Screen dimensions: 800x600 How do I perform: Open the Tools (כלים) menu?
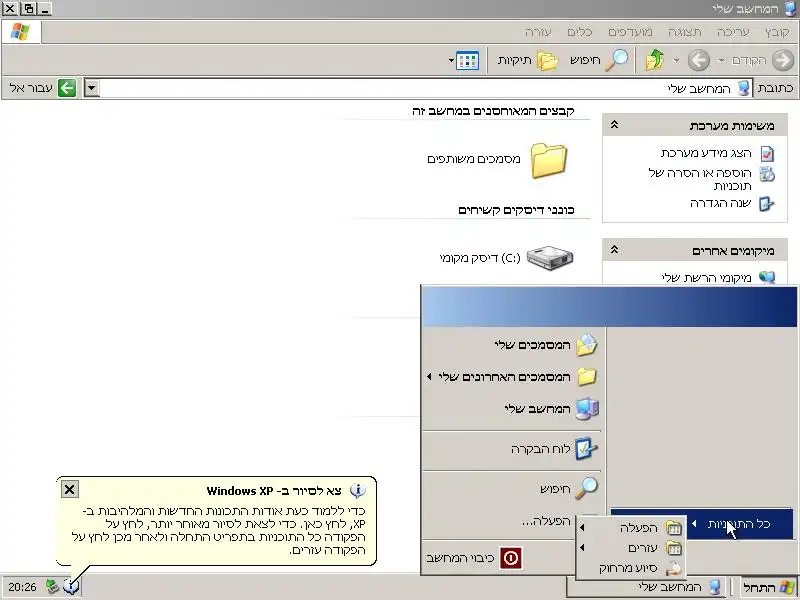pos(580,32)
